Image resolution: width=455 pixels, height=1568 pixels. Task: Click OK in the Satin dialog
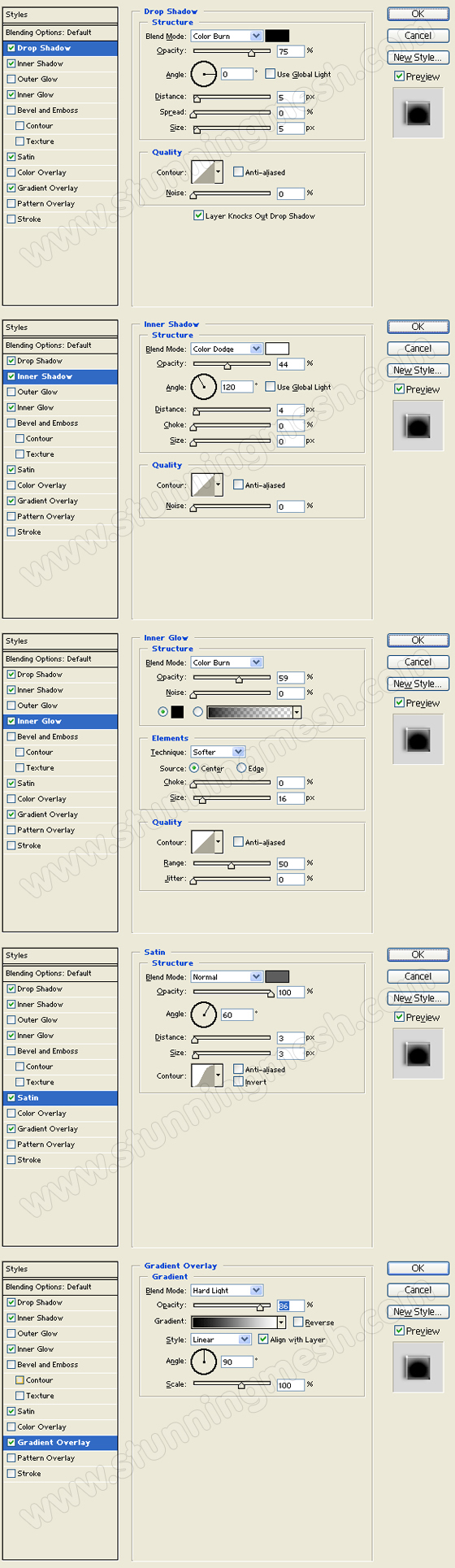(418, 954)
